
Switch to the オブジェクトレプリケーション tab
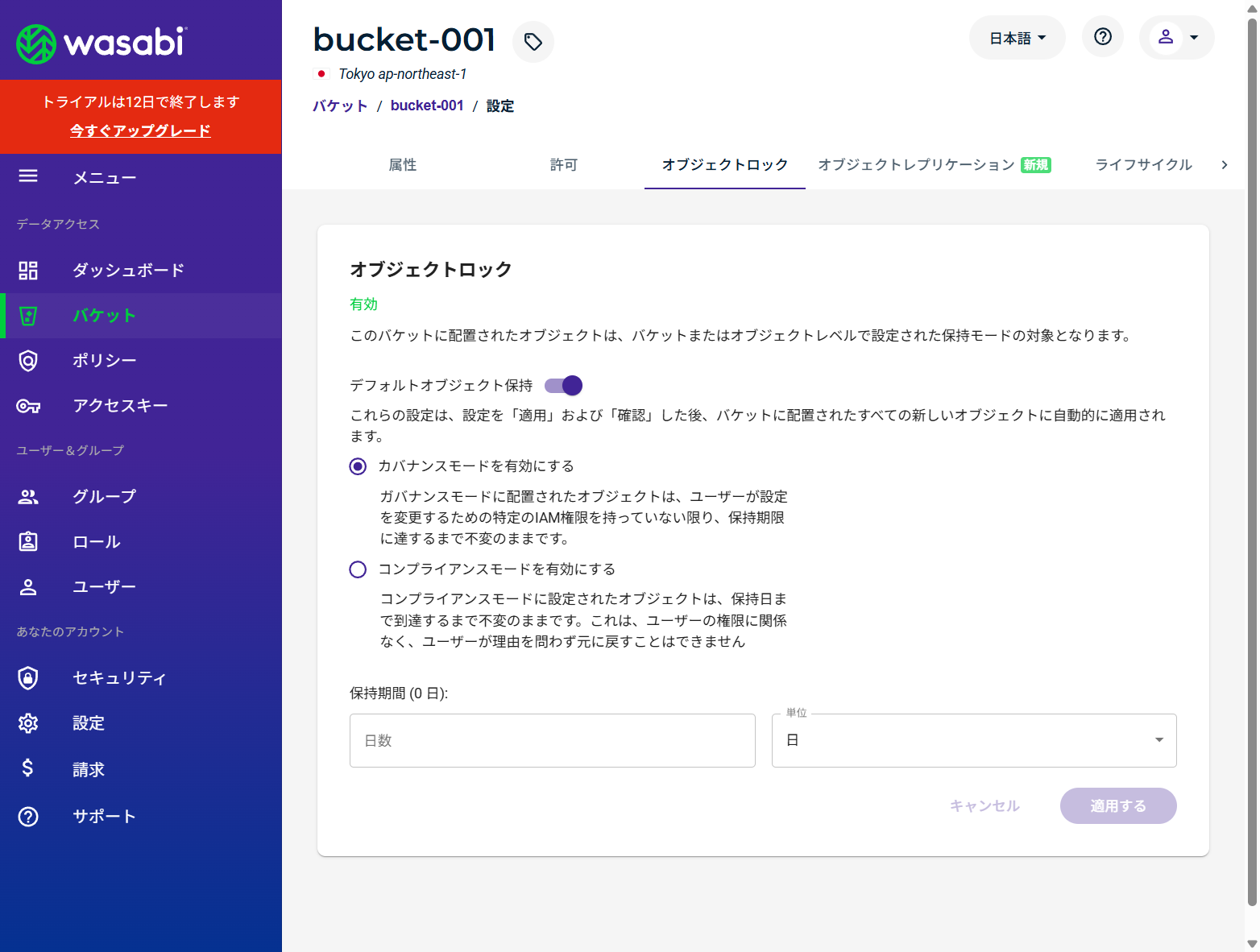935,165
